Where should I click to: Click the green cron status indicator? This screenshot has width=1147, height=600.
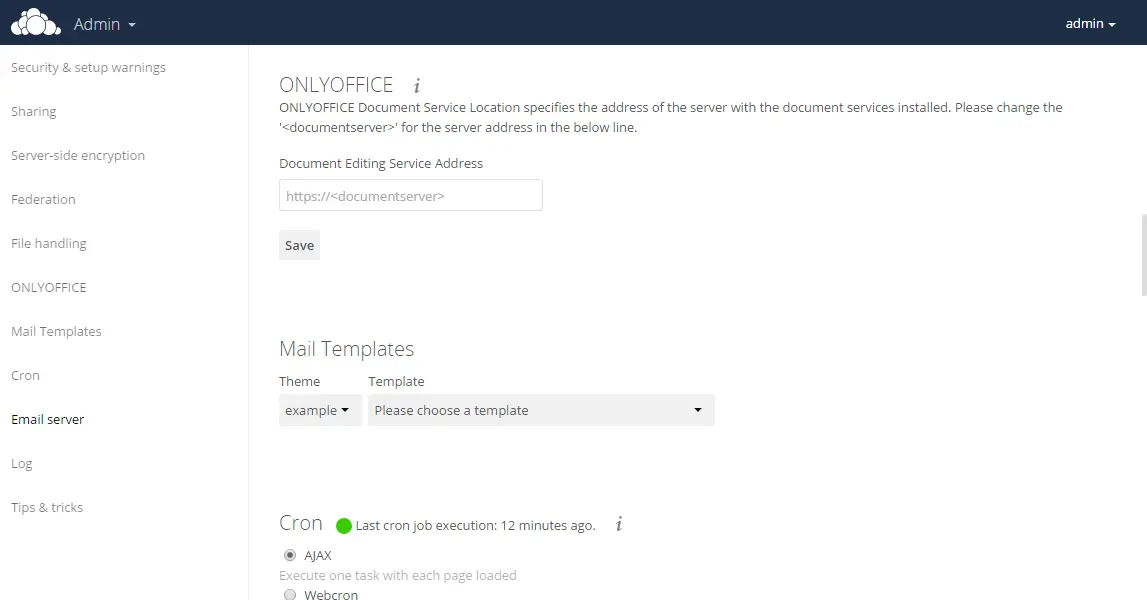344,525
